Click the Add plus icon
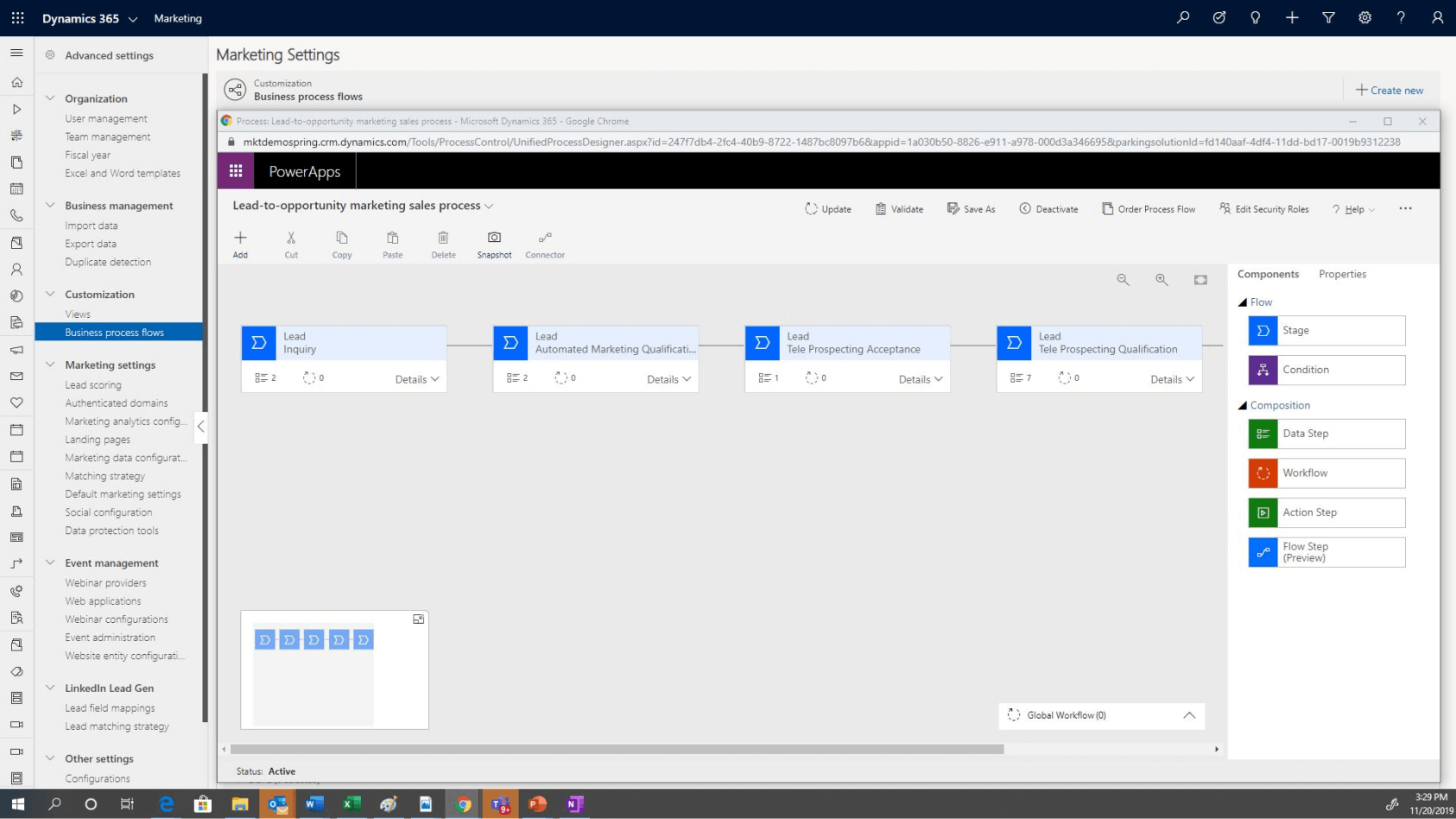This screenshot has width=1456, height=819. point(240,238)
